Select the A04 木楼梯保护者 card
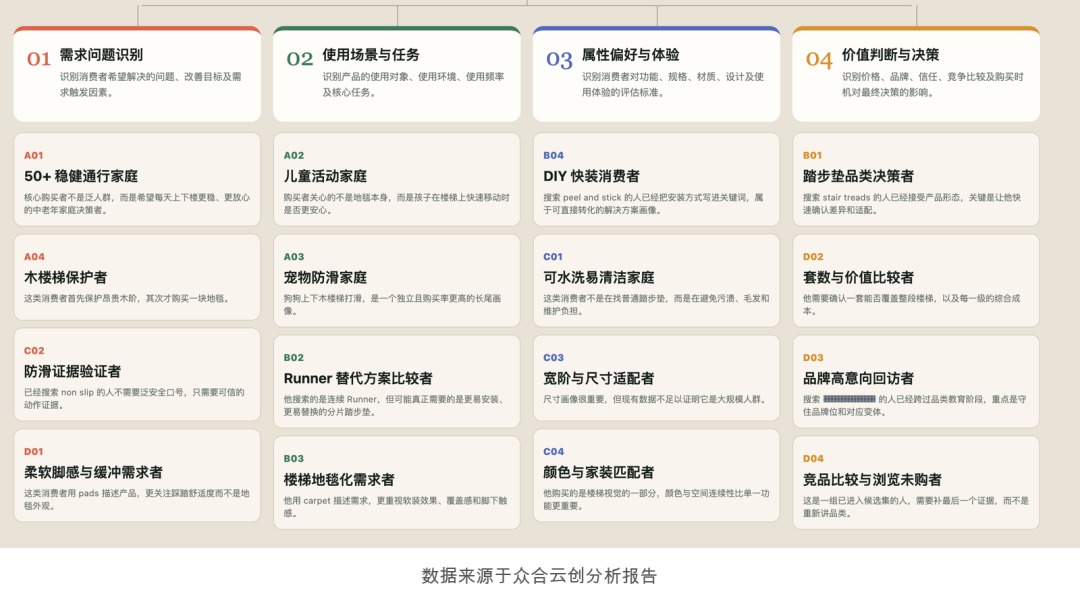 (x=137, y=277)
